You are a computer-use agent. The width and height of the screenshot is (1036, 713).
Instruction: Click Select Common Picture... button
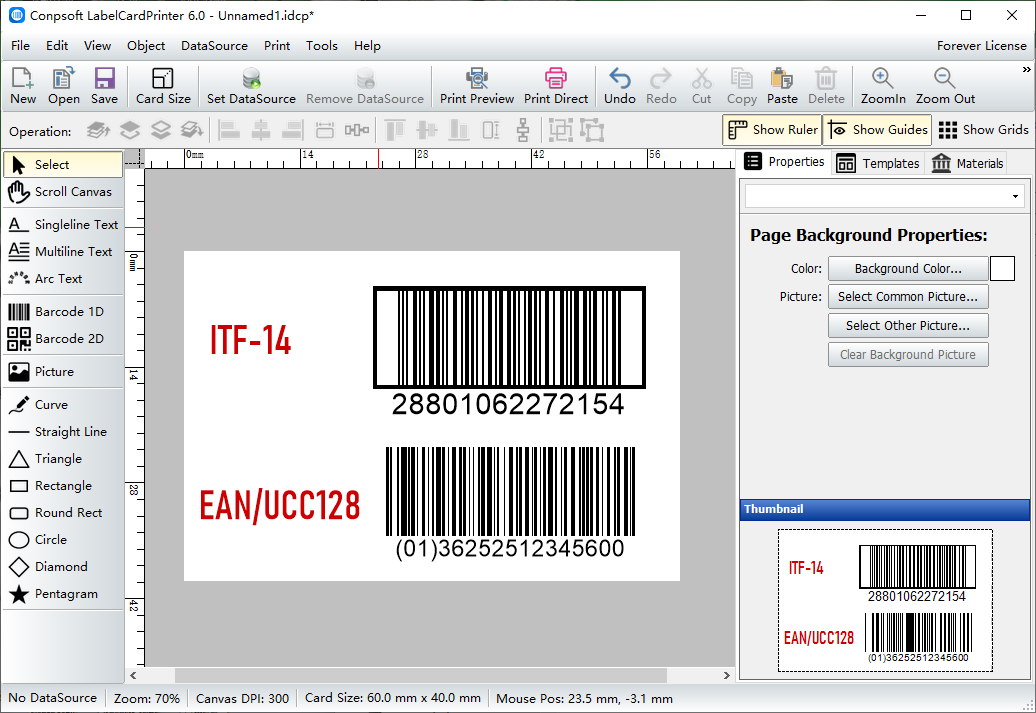pyautogui.click(x=908, y=297)
